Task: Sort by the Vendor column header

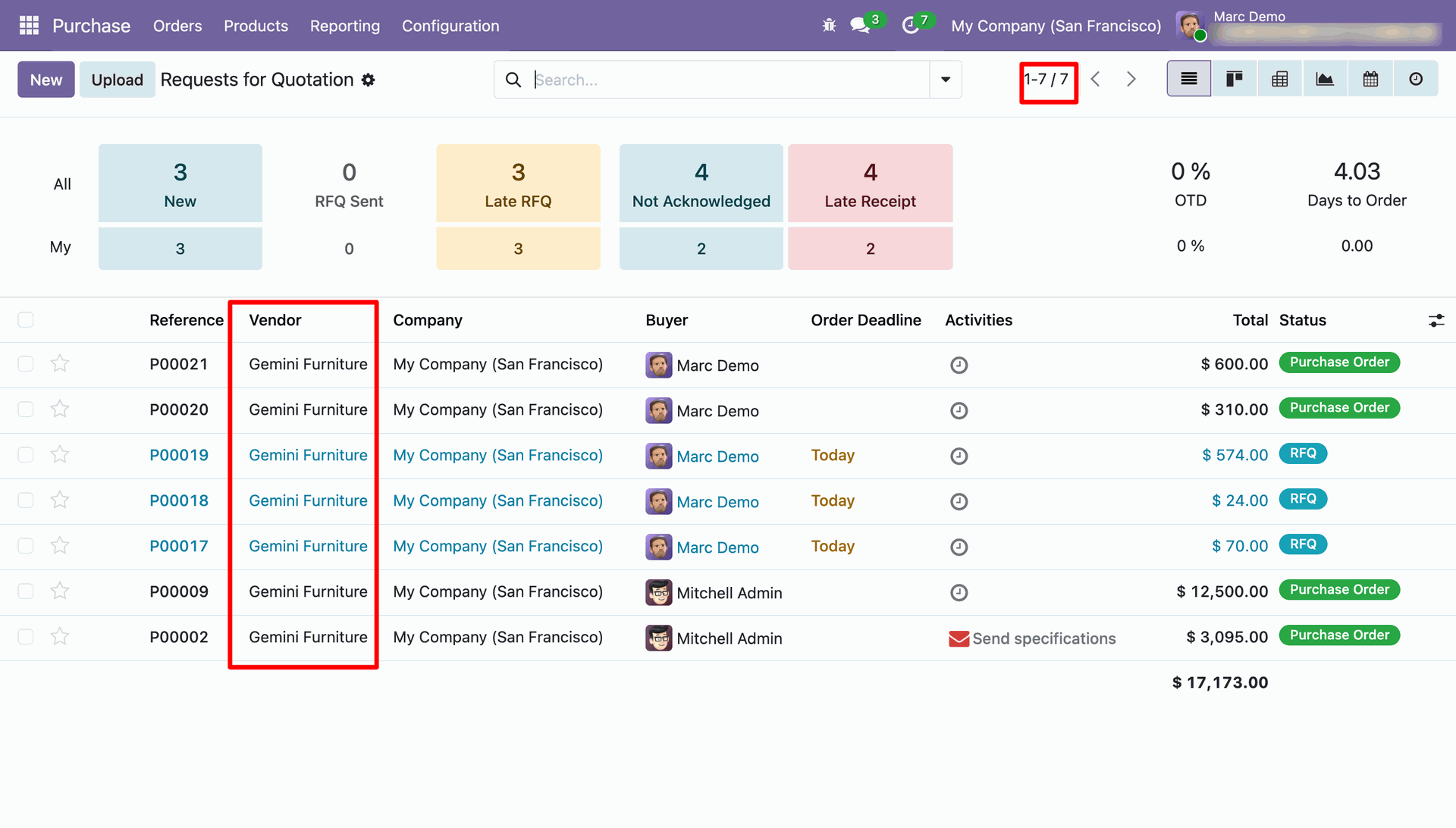Action: [x=275, y=320]
